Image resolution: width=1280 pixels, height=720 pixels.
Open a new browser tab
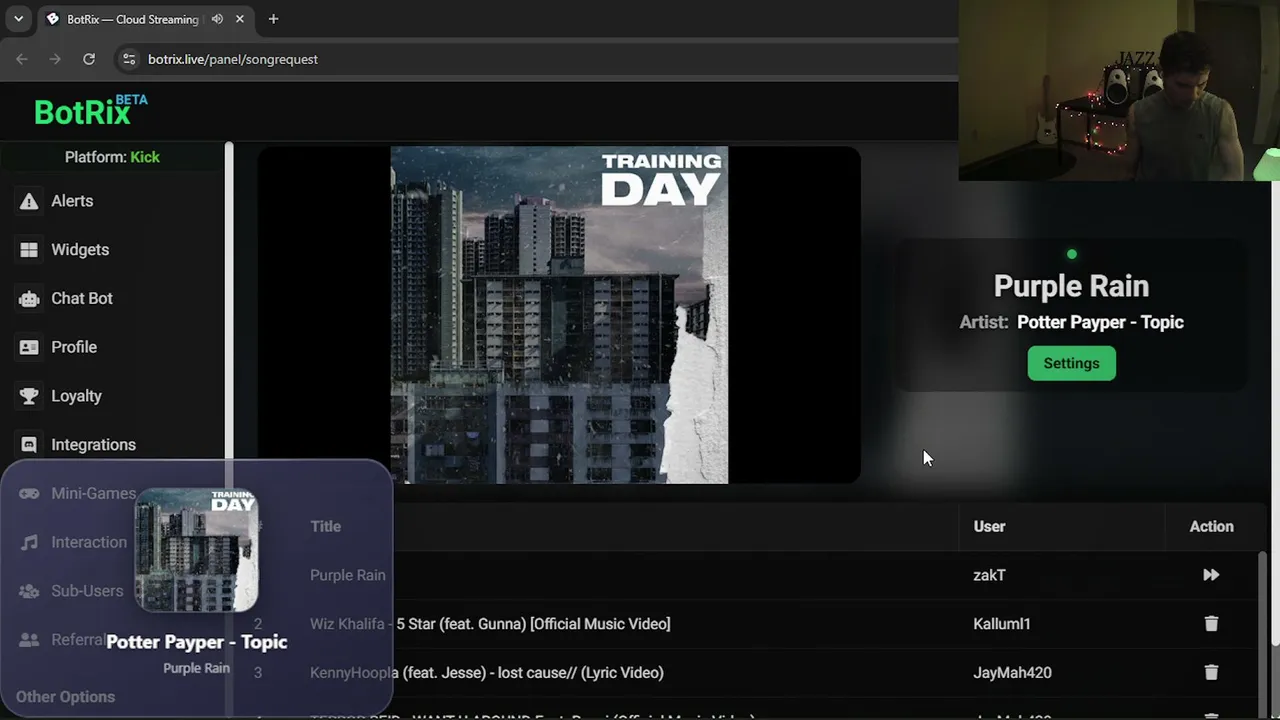click(273, 19)
